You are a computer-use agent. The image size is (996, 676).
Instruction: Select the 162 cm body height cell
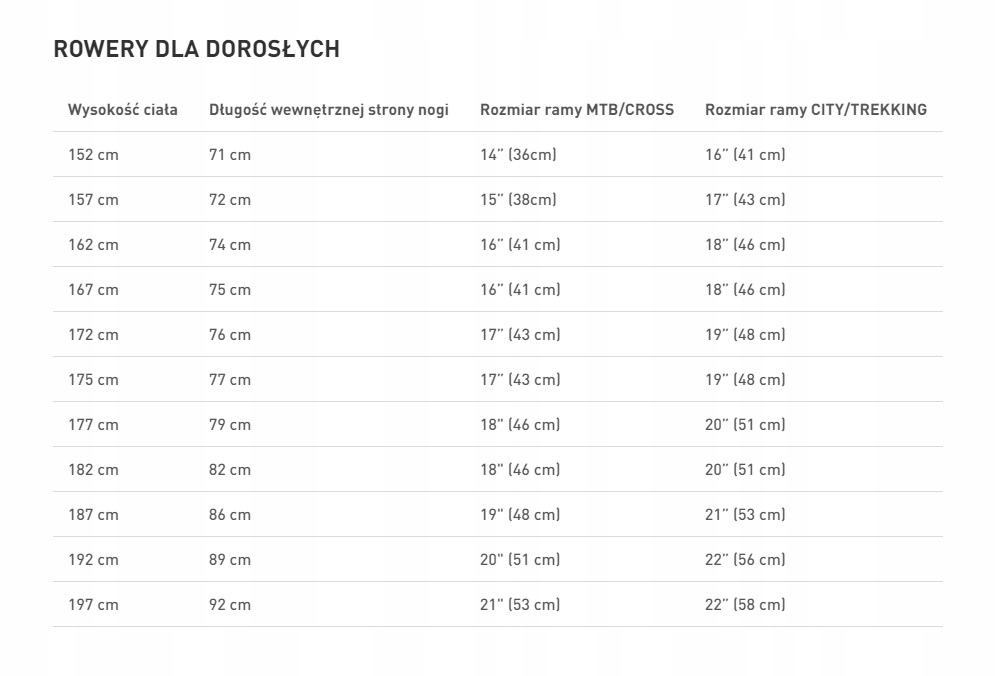93,245
